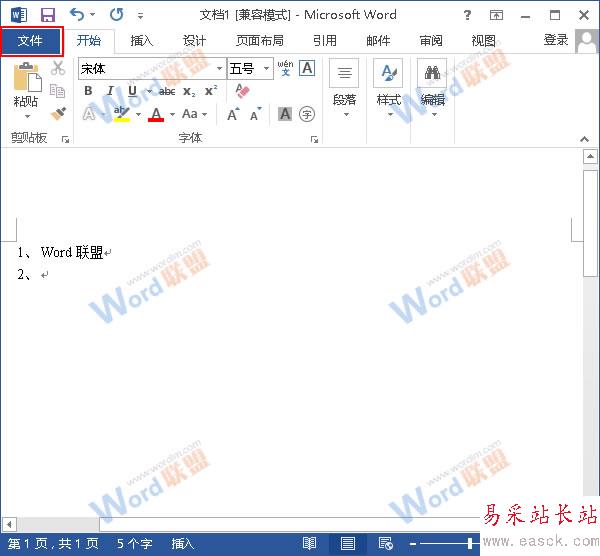
Task: Open the 引用 (References) tab
Action: (x=325, y=41)
